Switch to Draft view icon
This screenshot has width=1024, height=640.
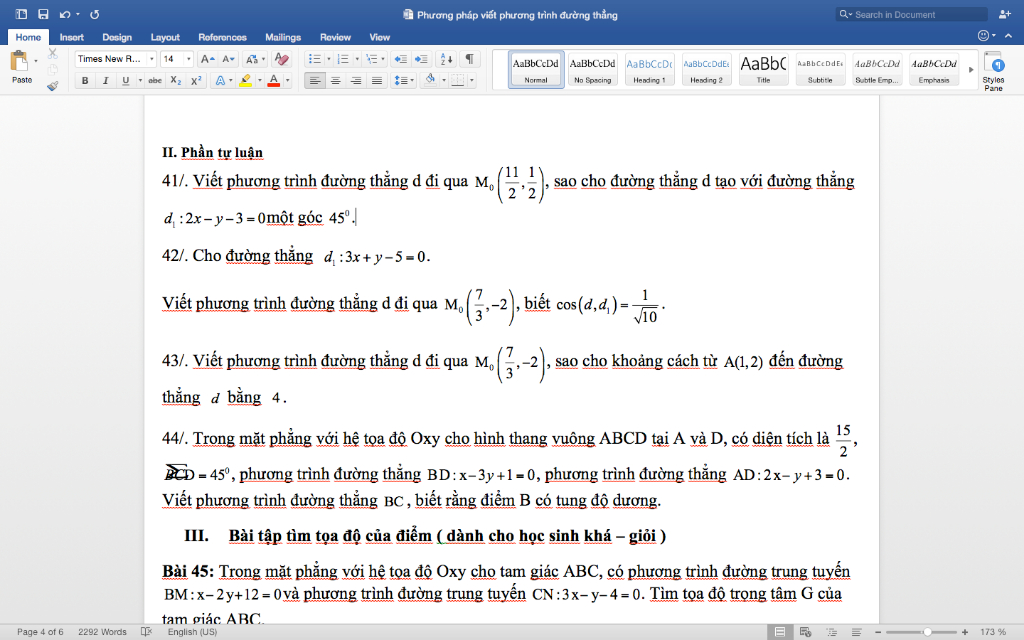point(857,632)
